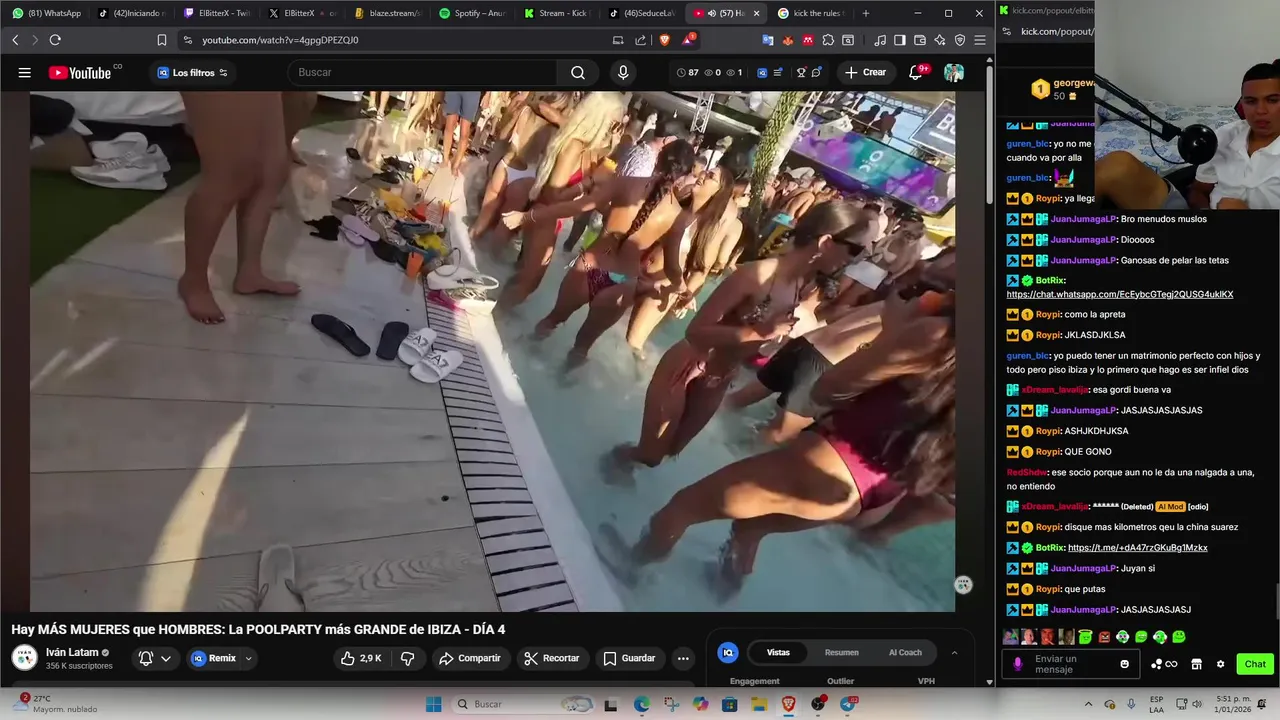Open the new browser tab plus button

tap(866, 13)
